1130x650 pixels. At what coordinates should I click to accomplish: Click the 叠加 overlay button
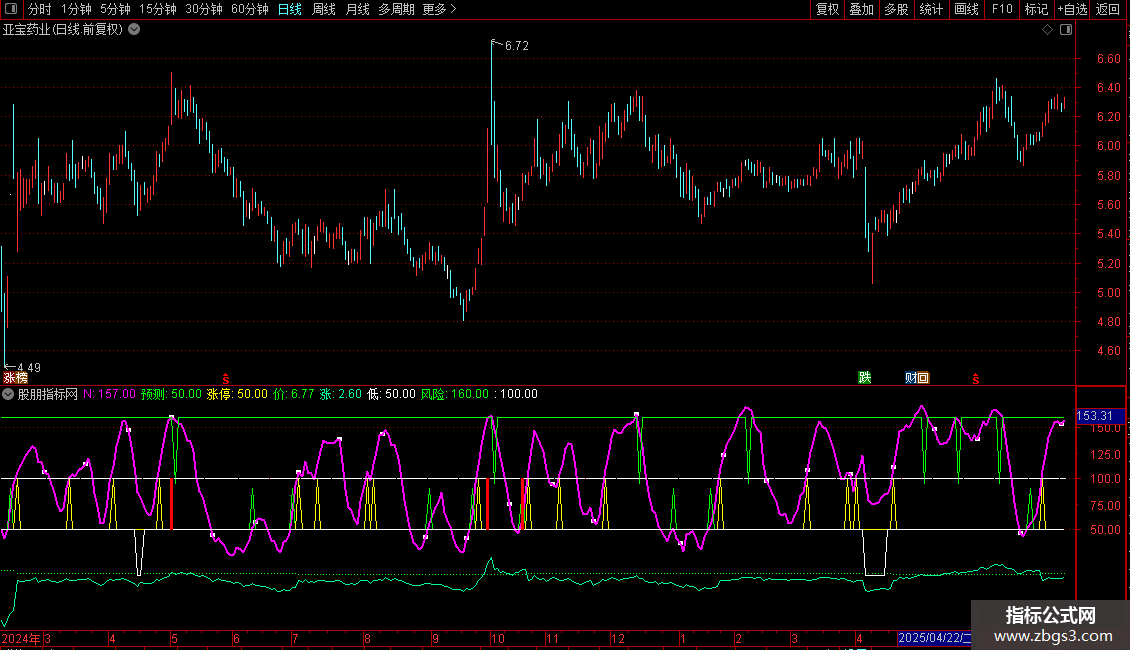(861, 9)
